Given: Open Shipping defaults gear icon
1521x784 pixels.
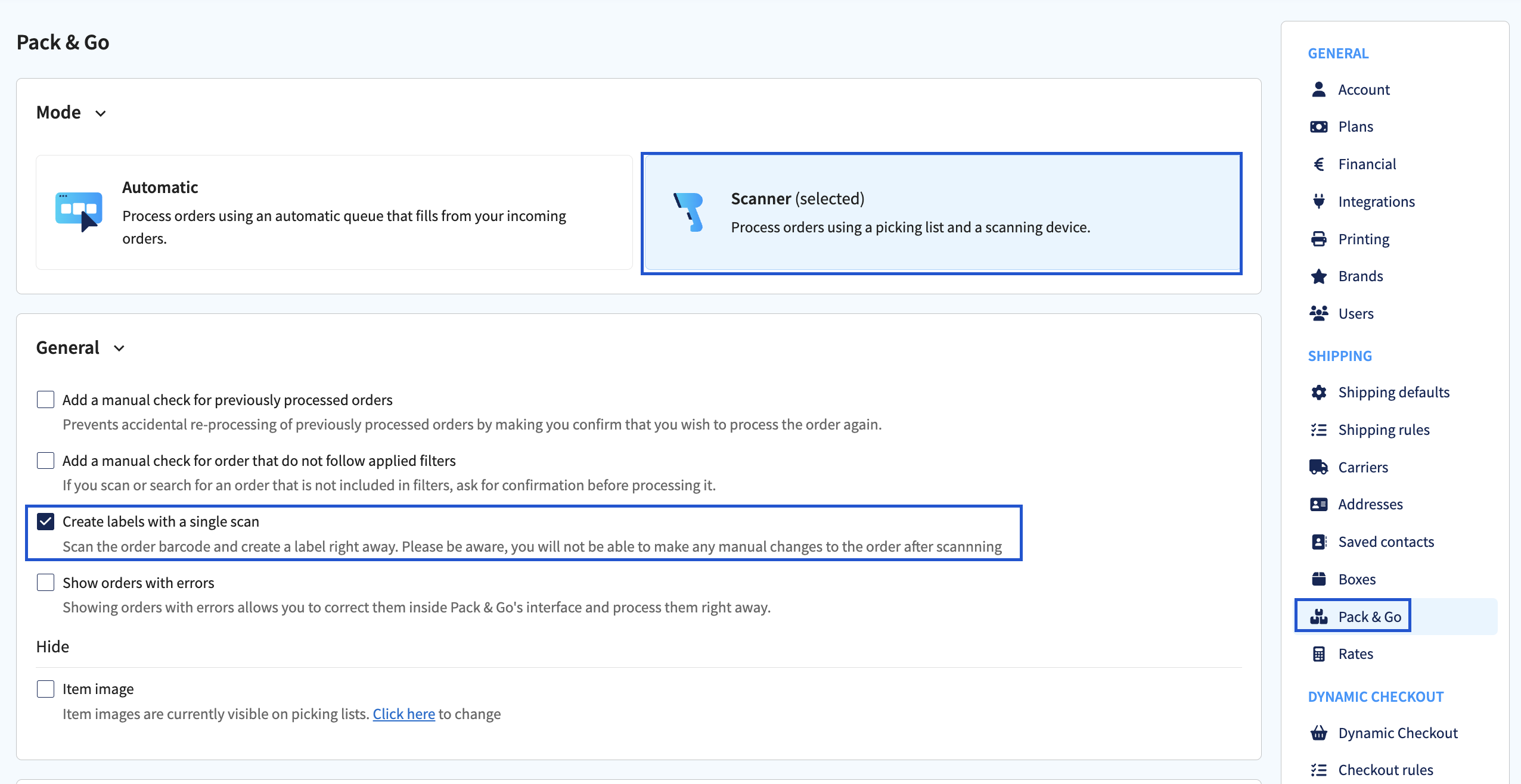Looking at the screenshot, I should [x=1319, y=392].
